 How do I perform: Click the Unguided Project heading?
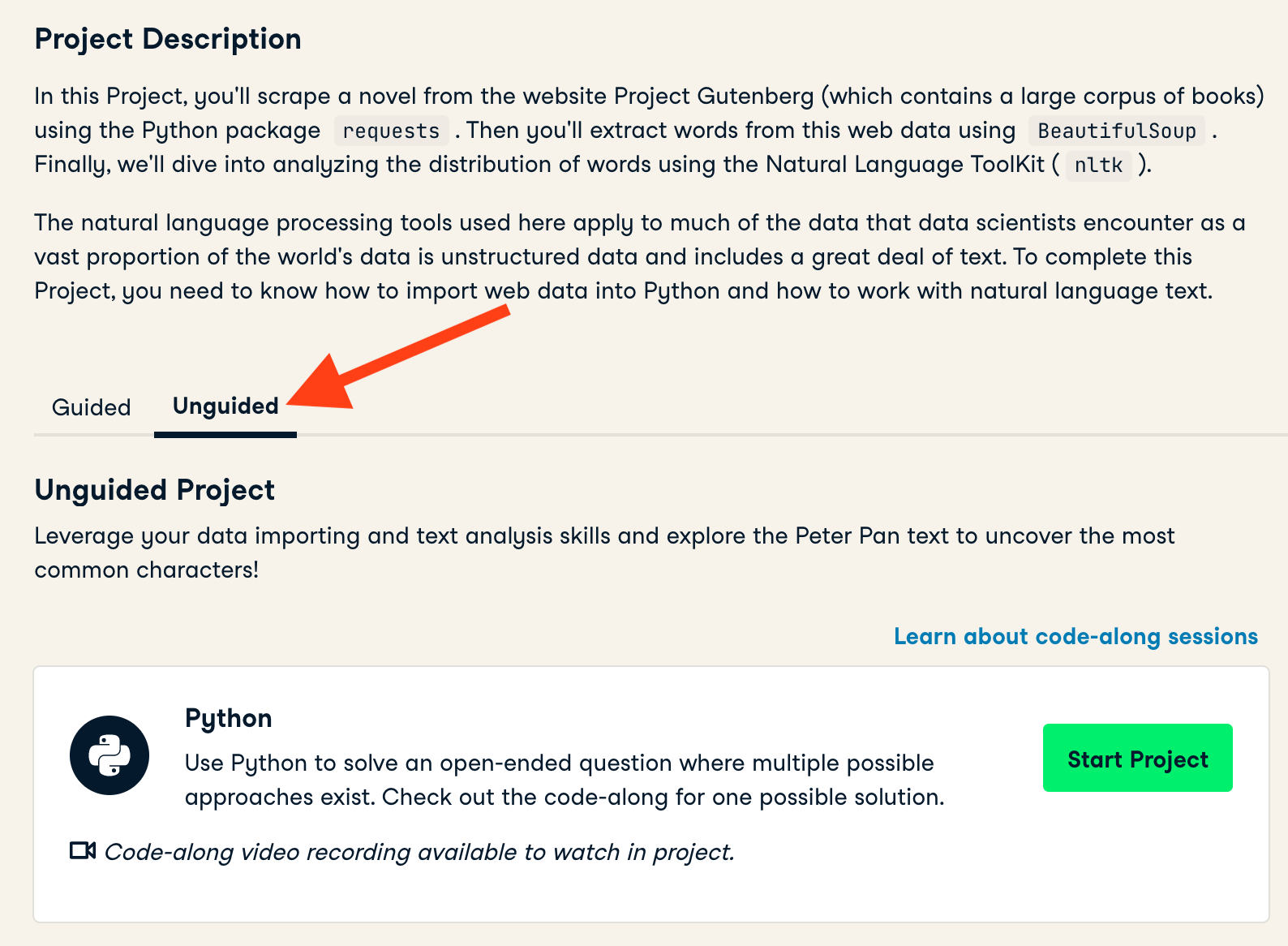(x=154, y=490)
